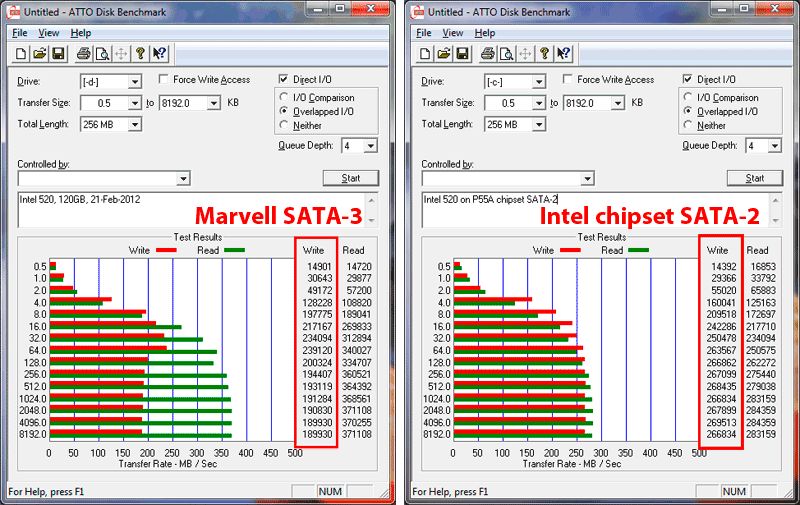The width and height of the screenshot is (800, 505).
Task: Click Print icon in left window
Action: click(x=84, y=54)
